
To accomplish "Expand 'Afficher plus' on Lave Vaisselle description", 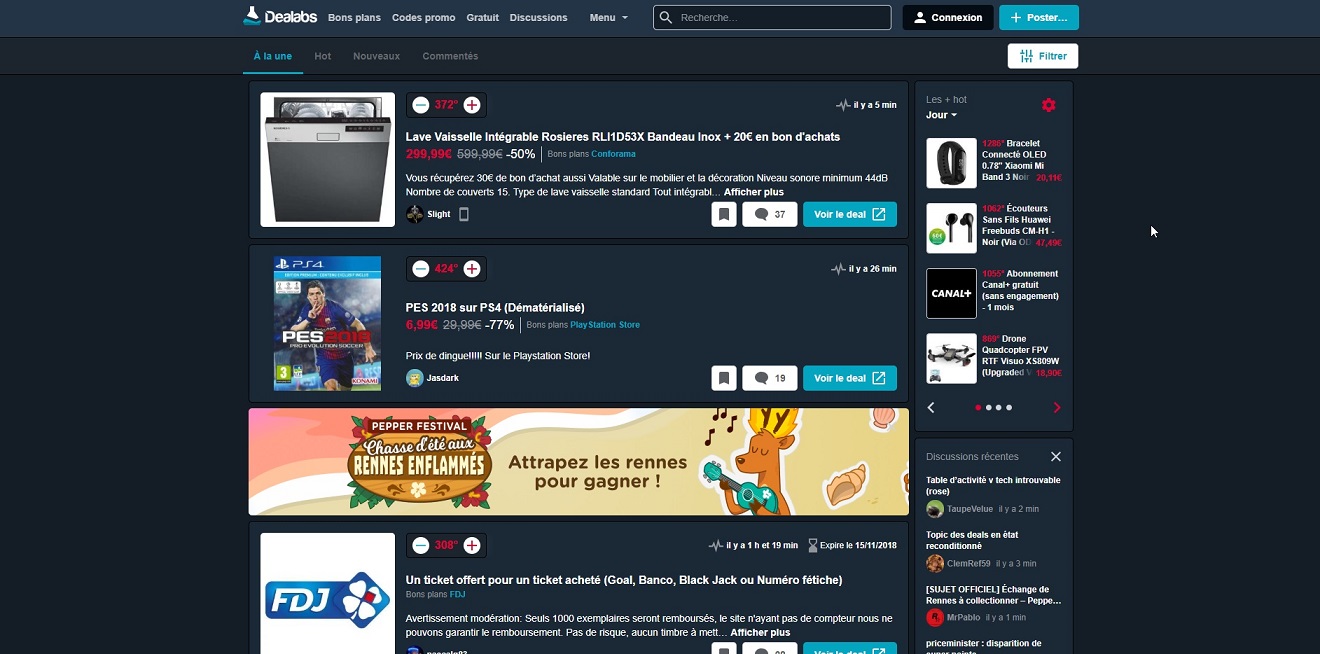I will [x=754, y=192].
